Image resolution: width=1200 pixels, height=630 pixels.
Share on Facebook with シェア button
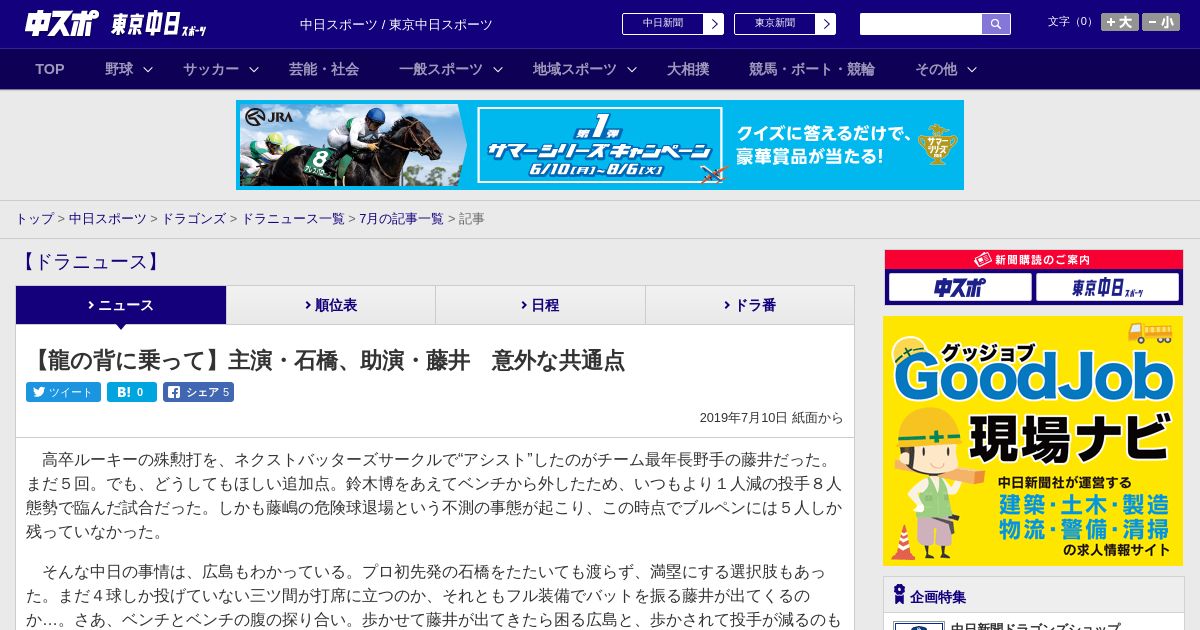click(x=199, y=392)
